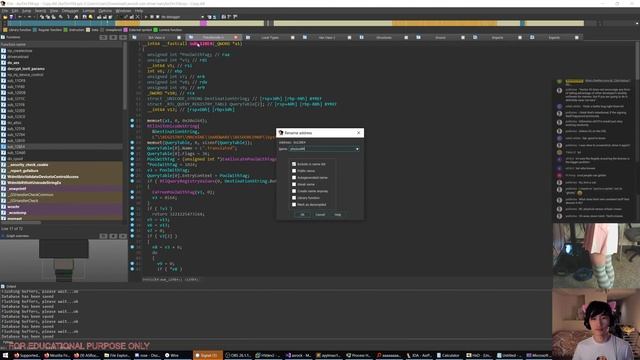Select the memset function row
640x360 pixels.
click(61, 219)
